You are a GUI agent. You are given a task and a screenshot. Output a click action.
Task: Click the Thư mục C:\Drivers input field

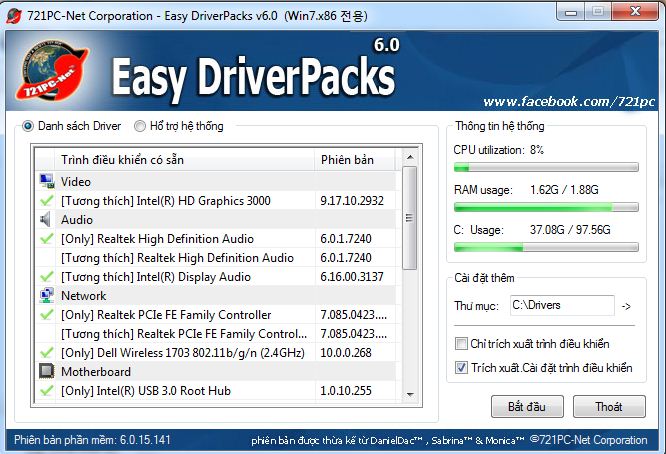[562, 305]
